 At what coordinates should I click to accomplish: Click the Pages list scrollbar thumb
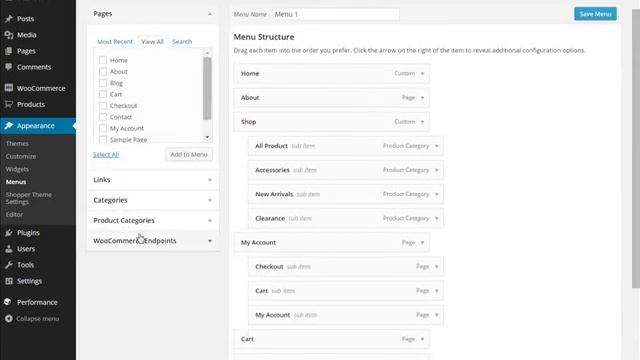pos(207,89)
